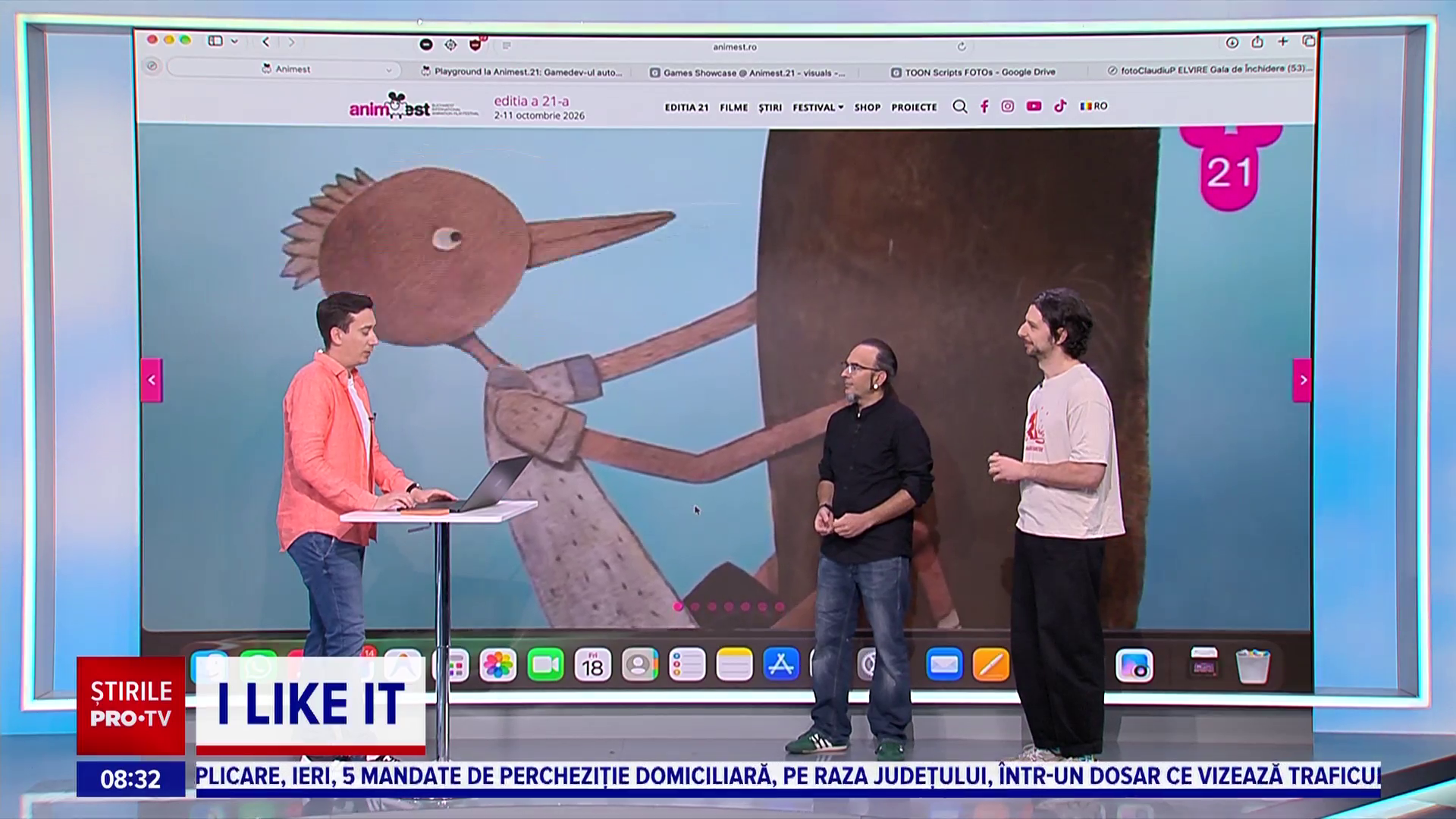
Task: Select the active pink carousel dot
Action: 678,606
